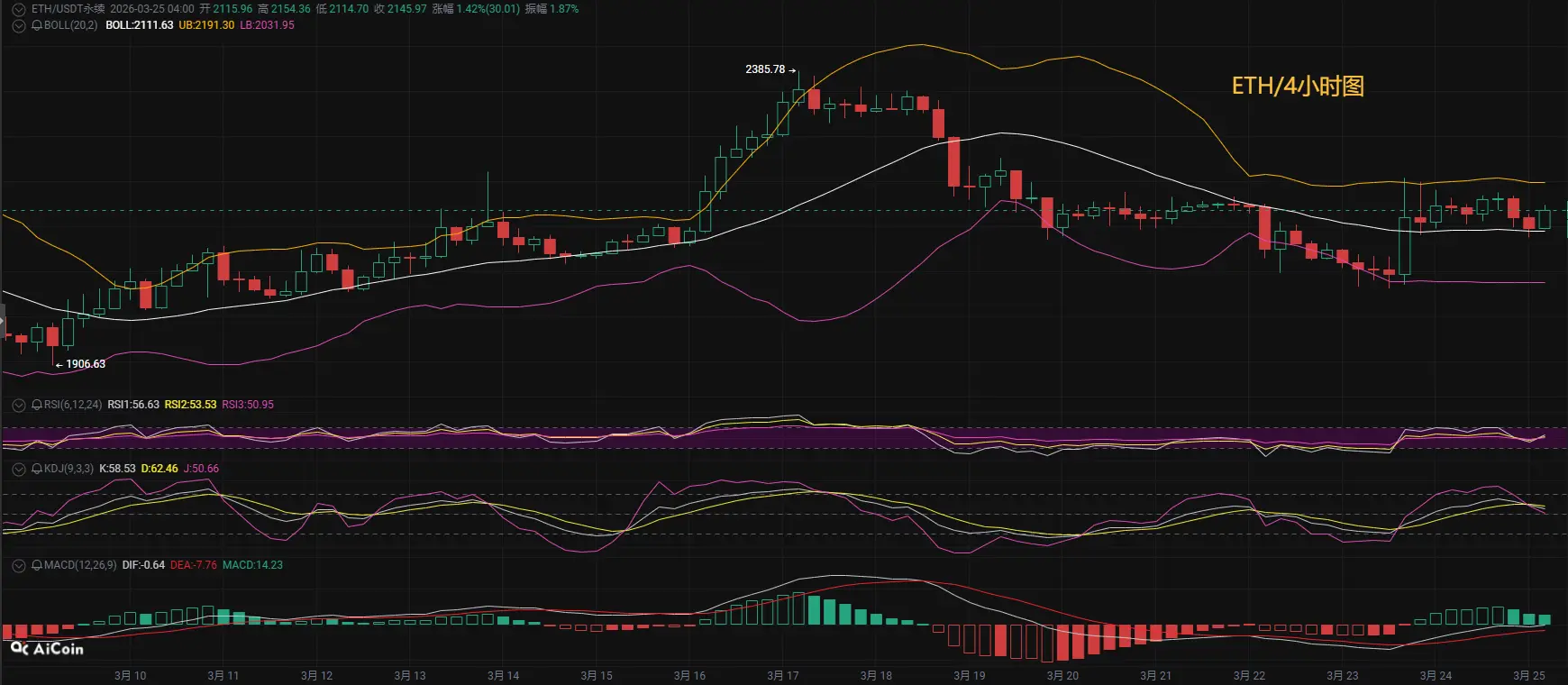Click the high price 2154.36 value
This screenshot has height=685, width=1568.
pyautogui.click(x=291, y=9)
